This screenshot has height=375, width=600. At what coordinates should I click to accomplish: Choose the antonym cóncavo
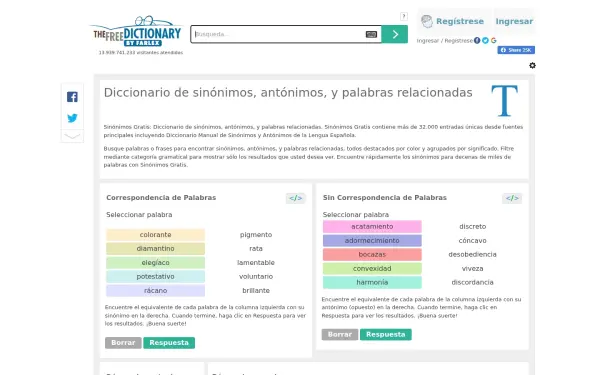tap(473, 240)
